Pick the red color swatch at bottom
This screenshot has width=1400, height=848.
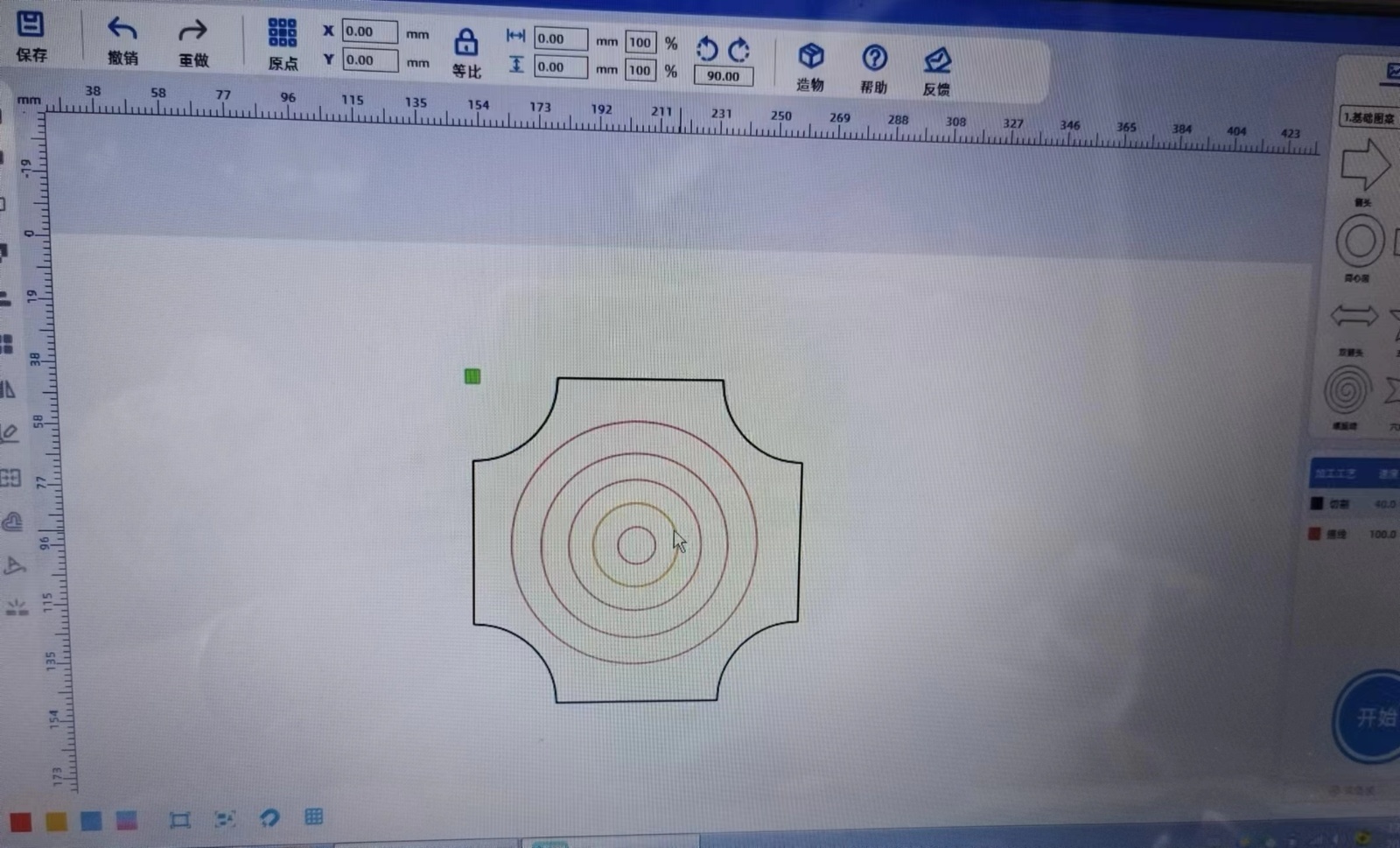click(21, 822)
